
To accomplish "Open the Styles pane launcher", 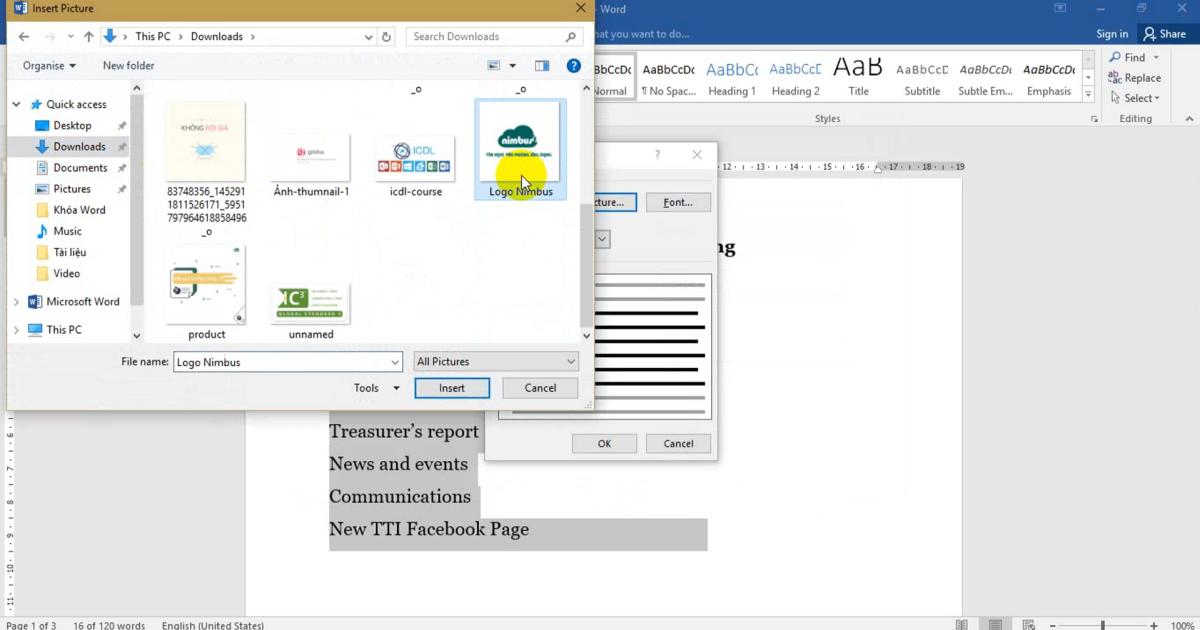I will click(x=1094, y=119).
